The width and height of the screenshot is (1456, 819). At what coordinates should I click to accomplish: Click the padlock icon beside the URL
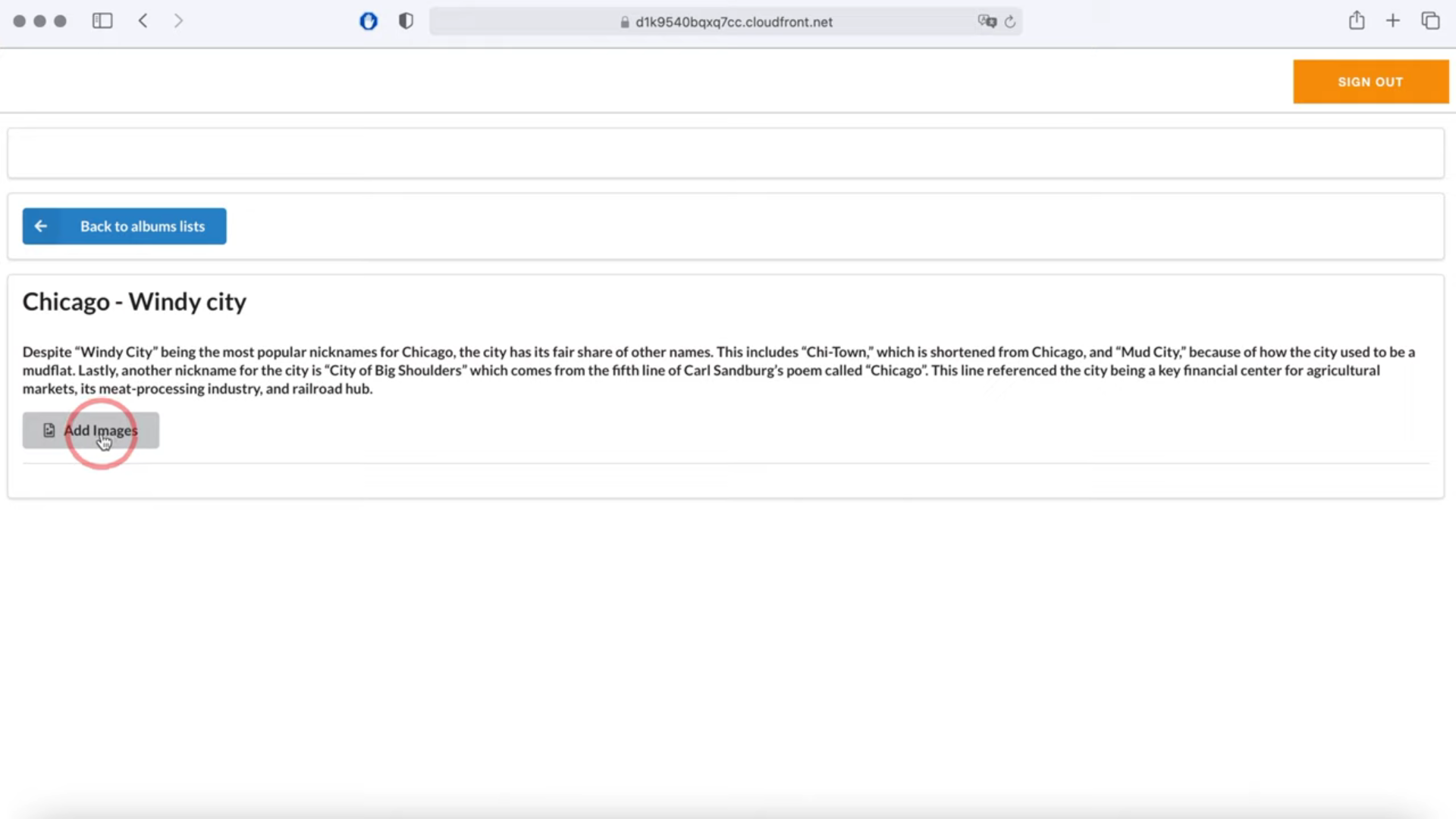tap(625, 22)
